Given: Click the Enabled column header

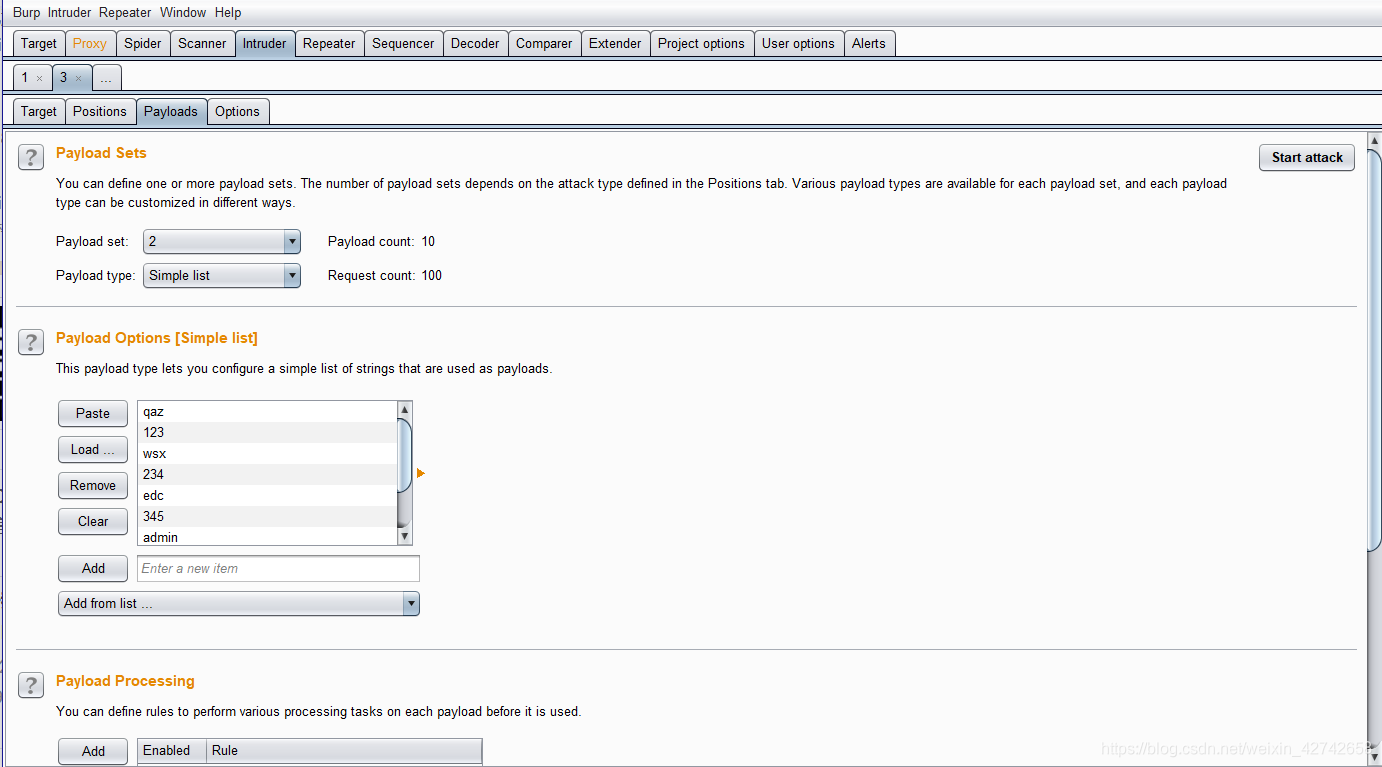Looking at the screenshot, I should point(172,750).
